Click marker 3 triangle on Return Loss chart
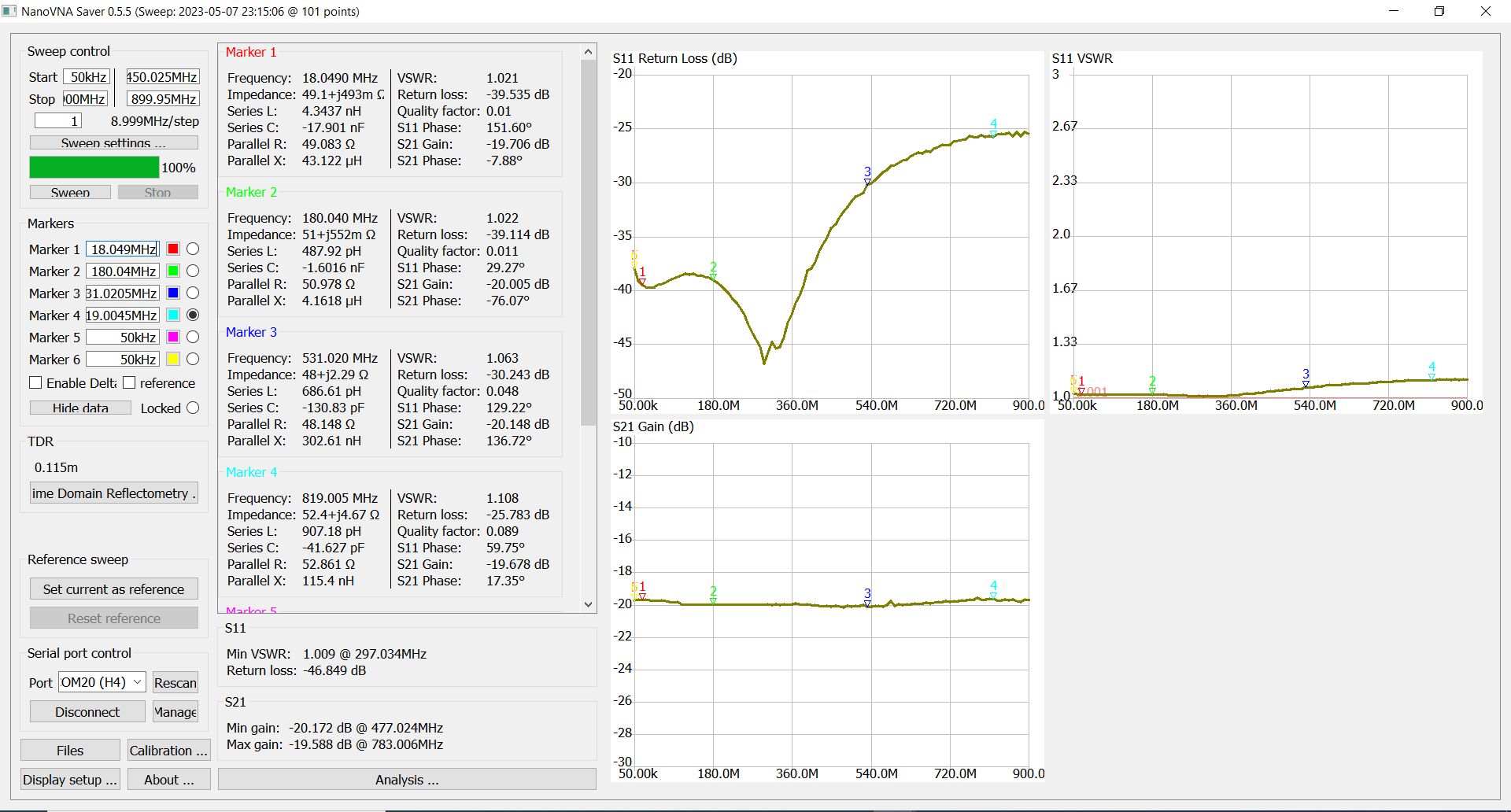The height and width of the screenshot is (812, 1511). point(867,182)
